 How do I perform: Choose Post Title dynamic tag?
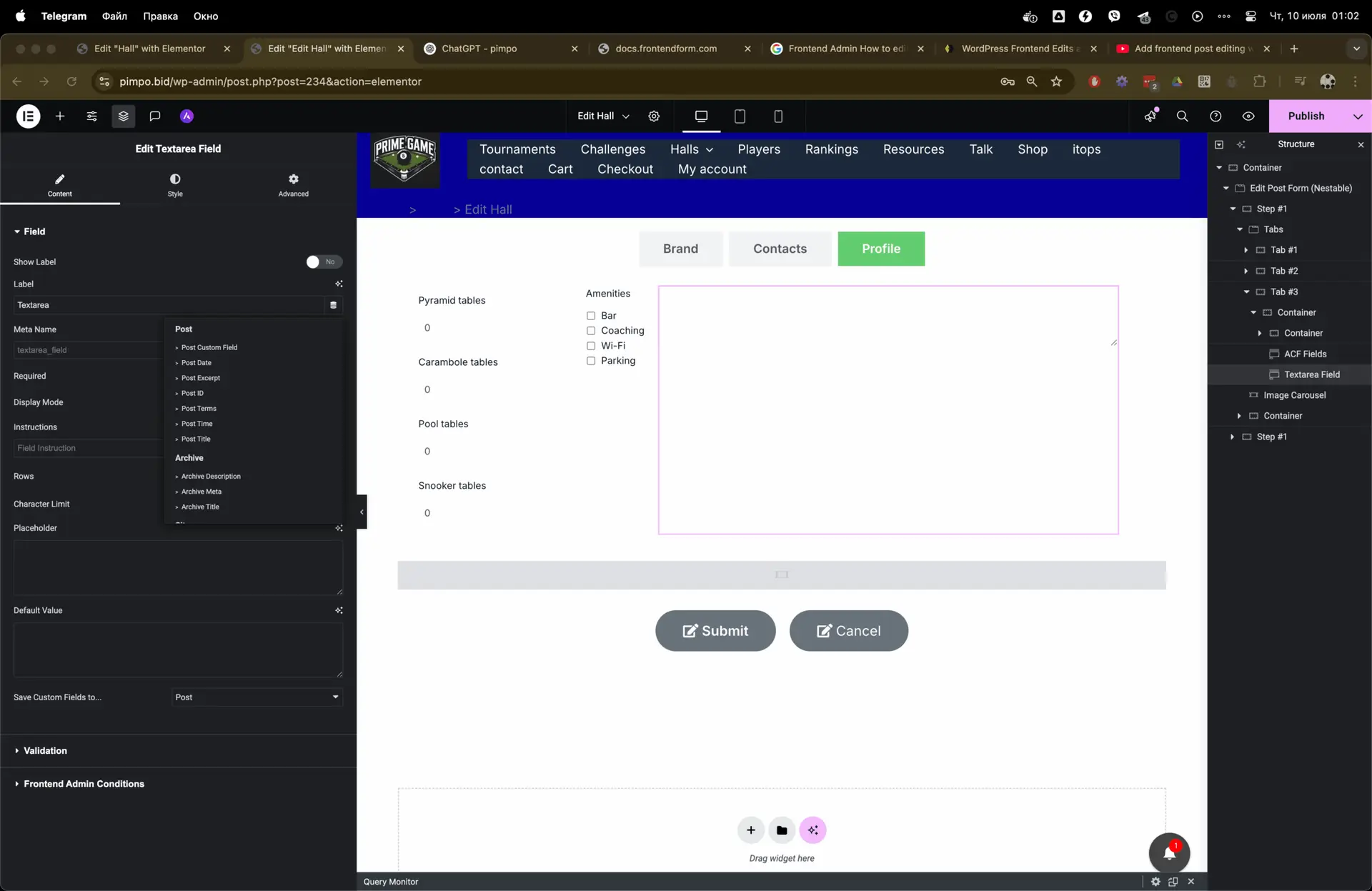coord(195,439)
